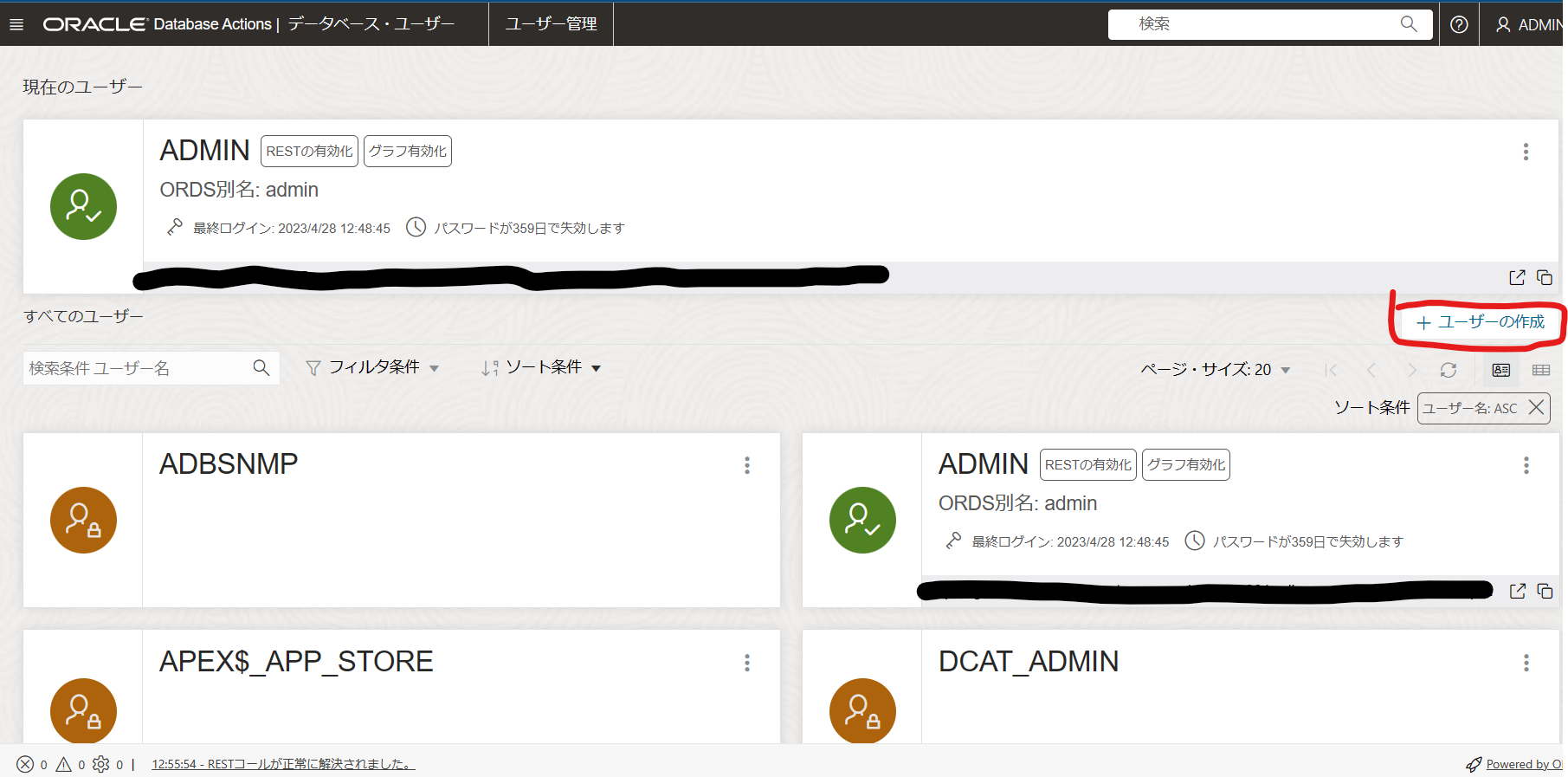The width and height of the screenshot is (1568, 777).
Task: Switch to grid table view layout
Action: [x=1541, y=370]
